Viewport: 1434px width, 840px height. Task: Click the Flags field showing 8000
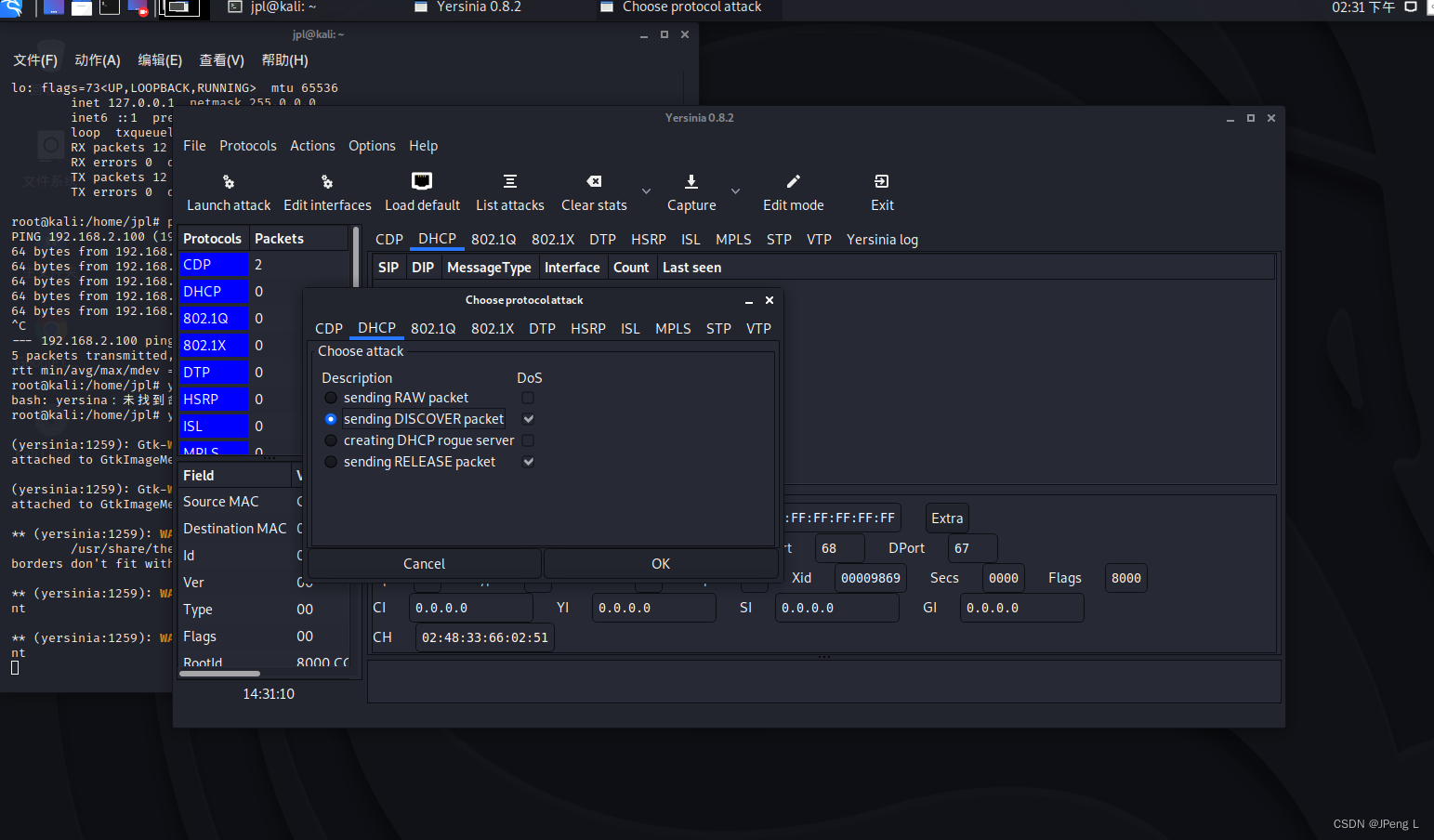tap(1125, 578)
